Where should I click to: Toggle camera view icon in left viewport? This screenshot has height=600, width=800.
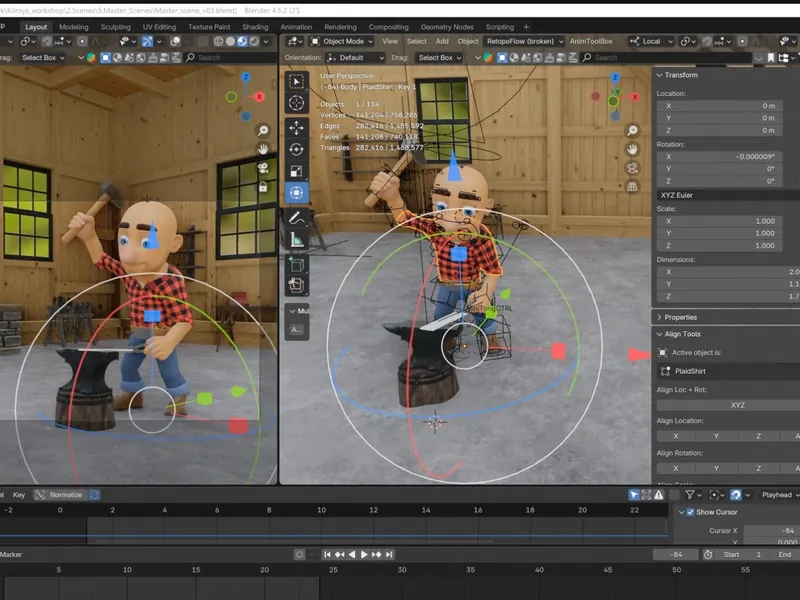click(x=263, y=168)
